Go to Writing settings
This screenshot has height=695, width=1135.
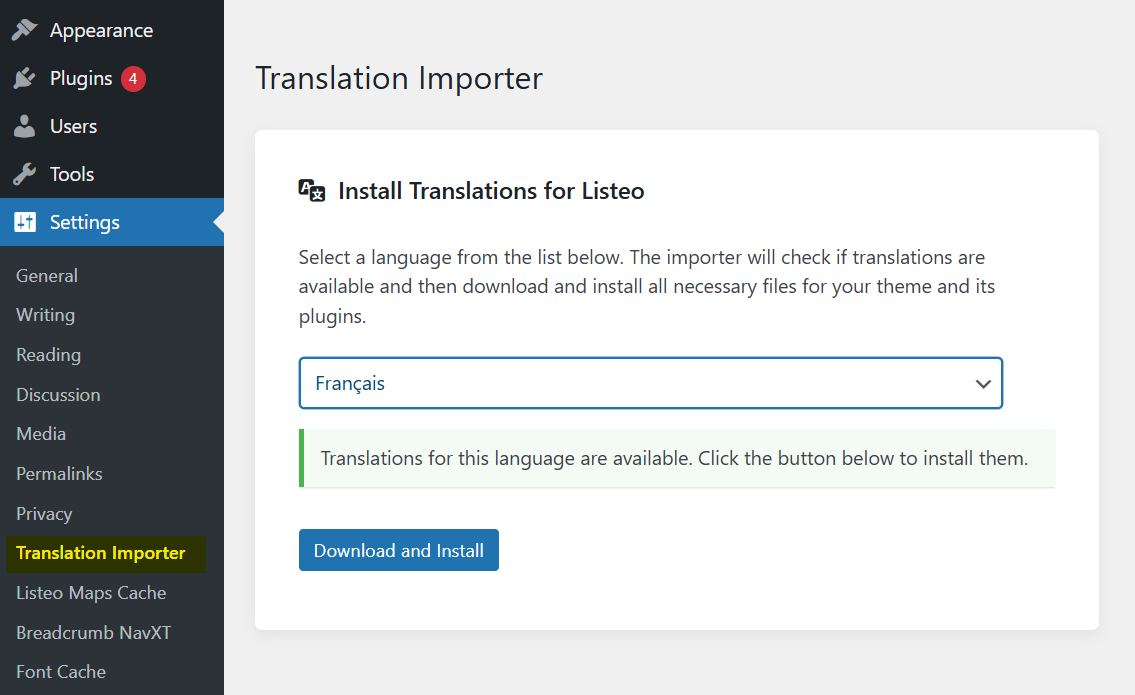[x=45, y=315]
